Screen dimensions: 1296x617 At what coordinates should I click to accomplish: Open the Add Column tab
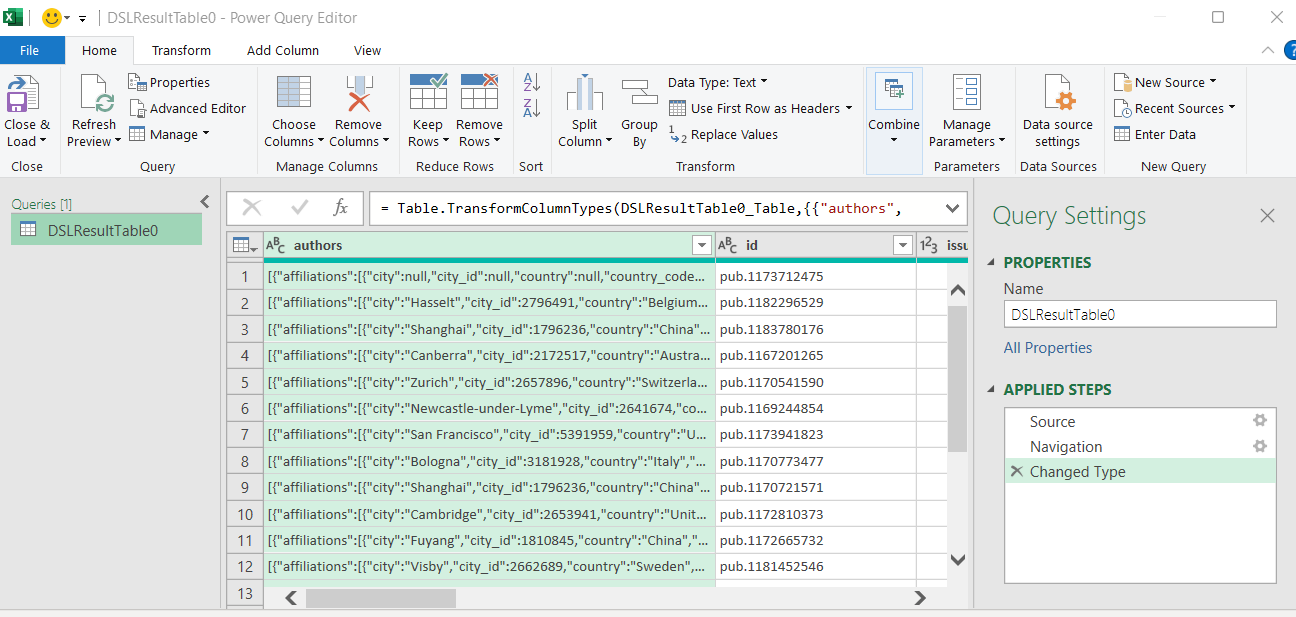(283, 50)
